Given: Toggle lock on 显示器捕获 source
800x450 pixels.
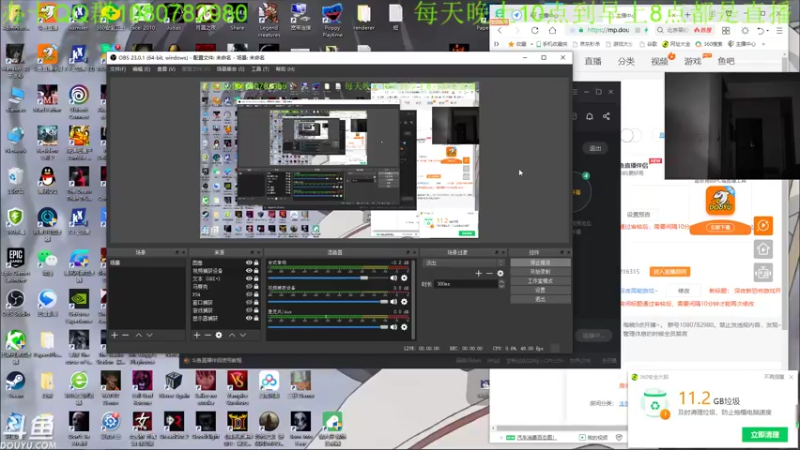Looking at the screenshot, I should coord(256,318).
